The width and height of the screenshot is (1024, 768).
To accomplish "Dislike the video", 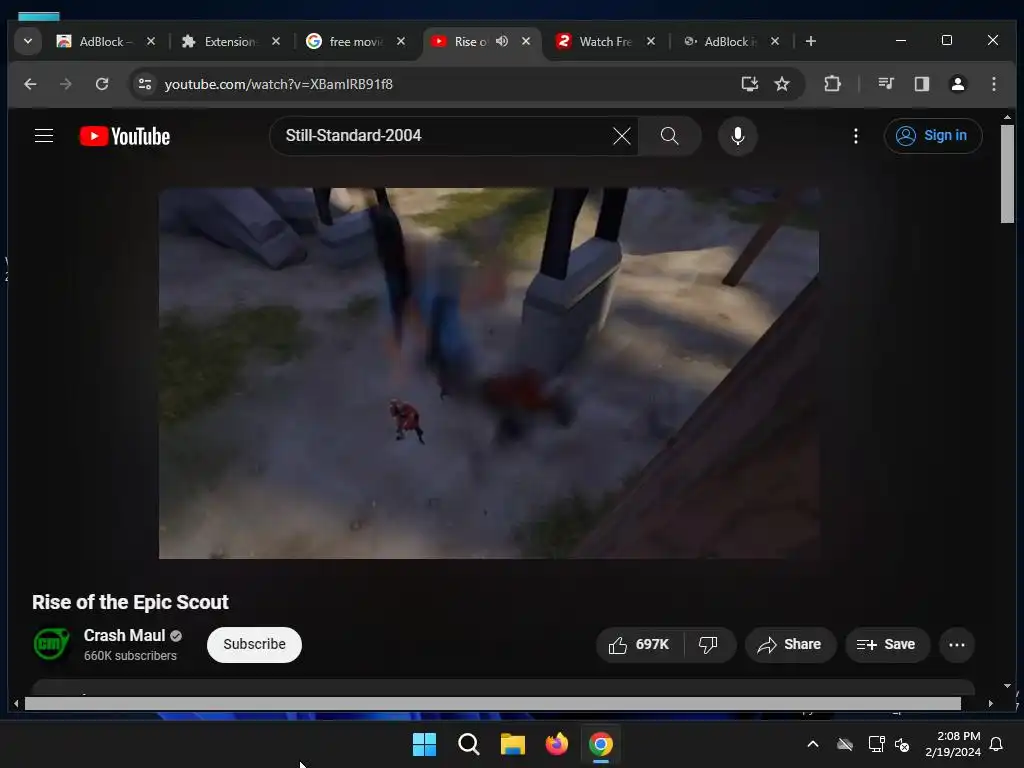I will (x=708, y=645).
